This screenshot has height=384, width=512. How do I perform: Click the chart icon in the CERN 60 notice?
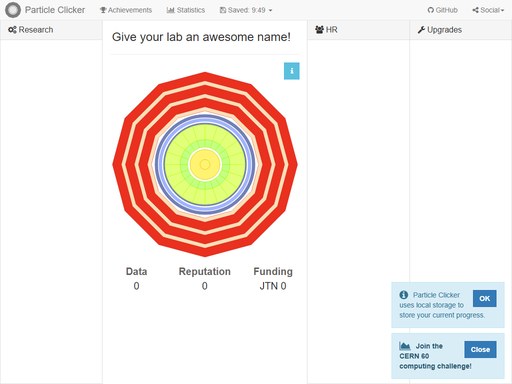(x=404, y=346)
